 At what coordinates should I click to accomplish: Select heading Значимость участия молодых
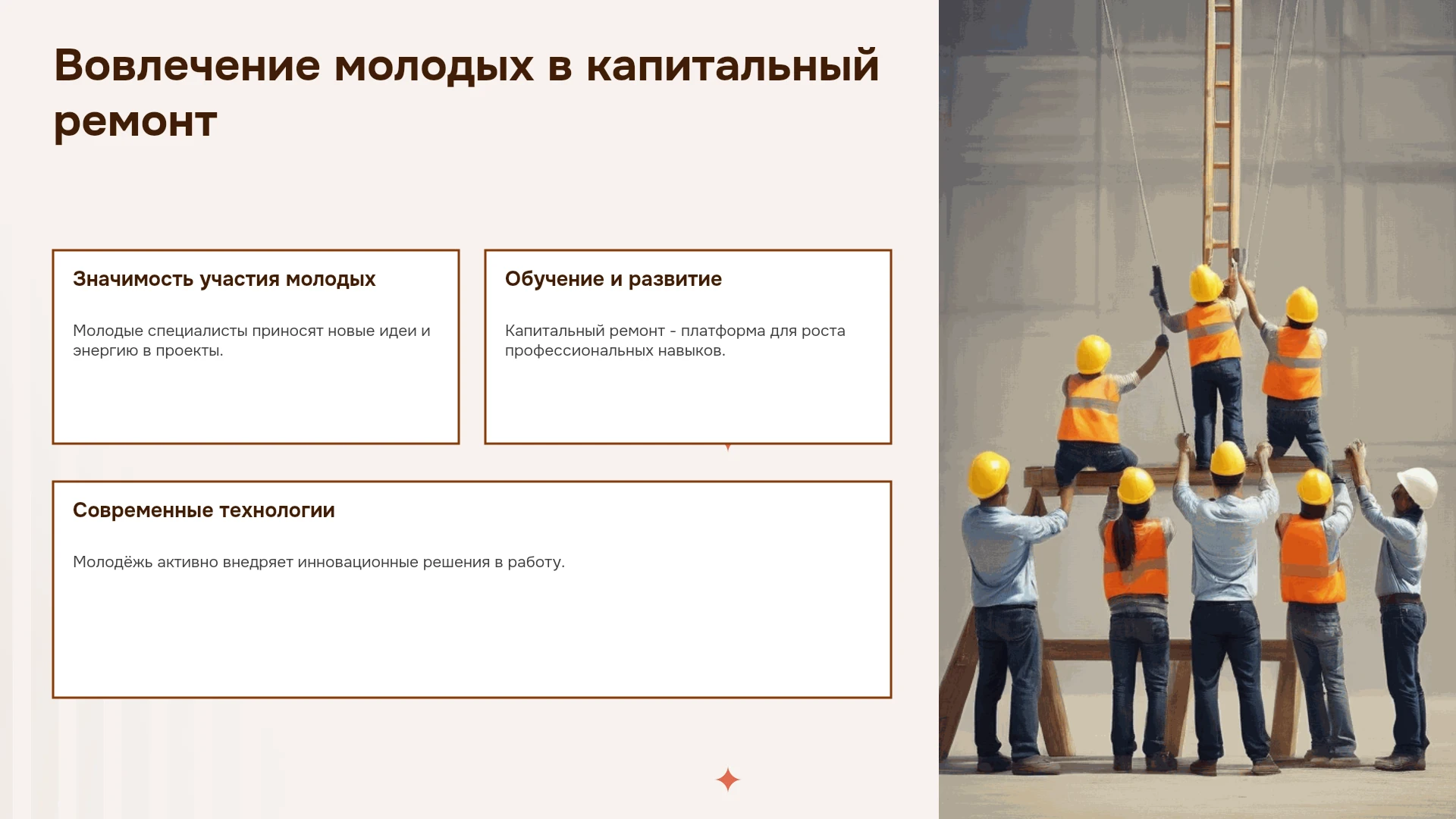coord(224,279)
